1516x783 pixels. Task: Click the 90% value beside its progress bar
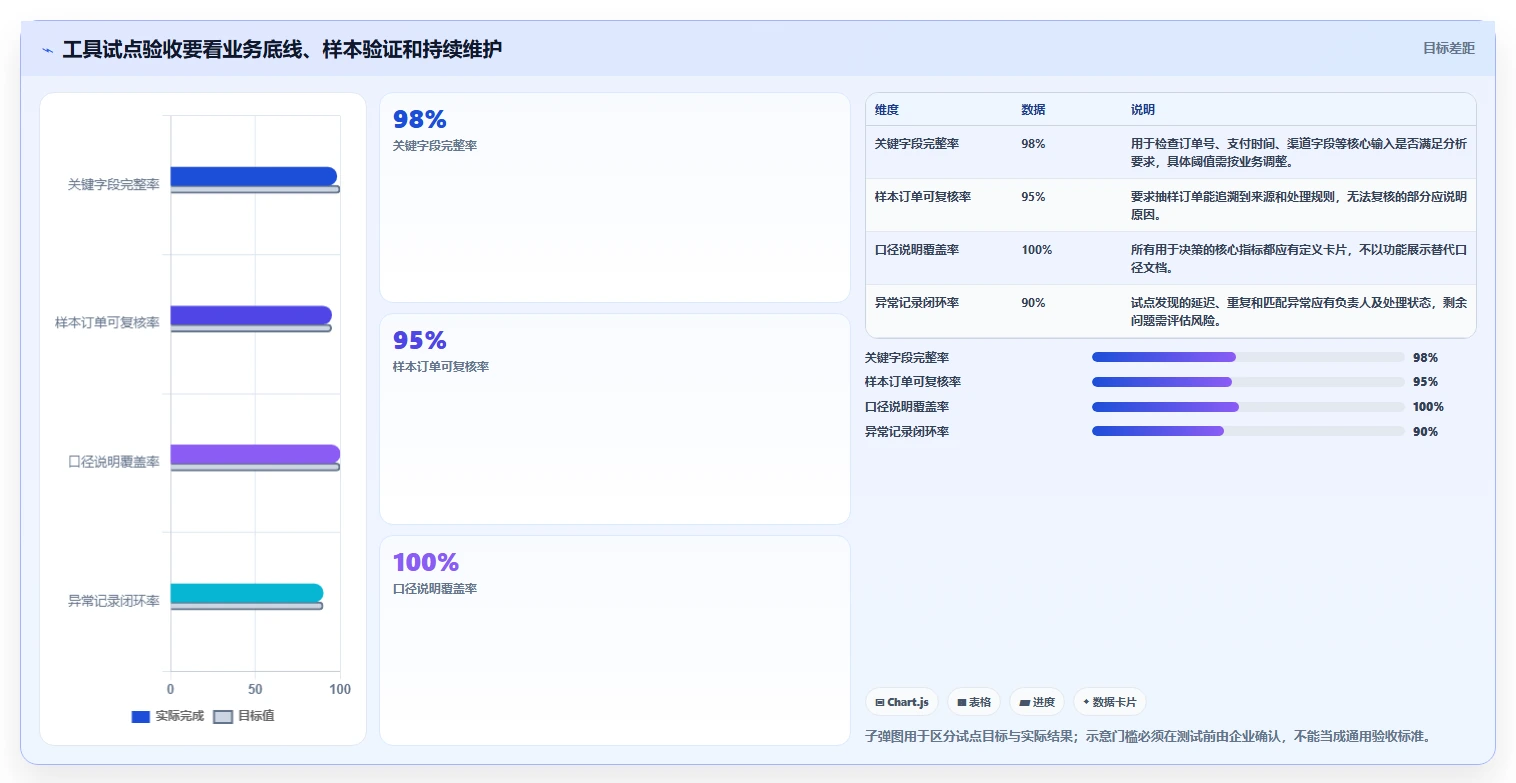1425,432
